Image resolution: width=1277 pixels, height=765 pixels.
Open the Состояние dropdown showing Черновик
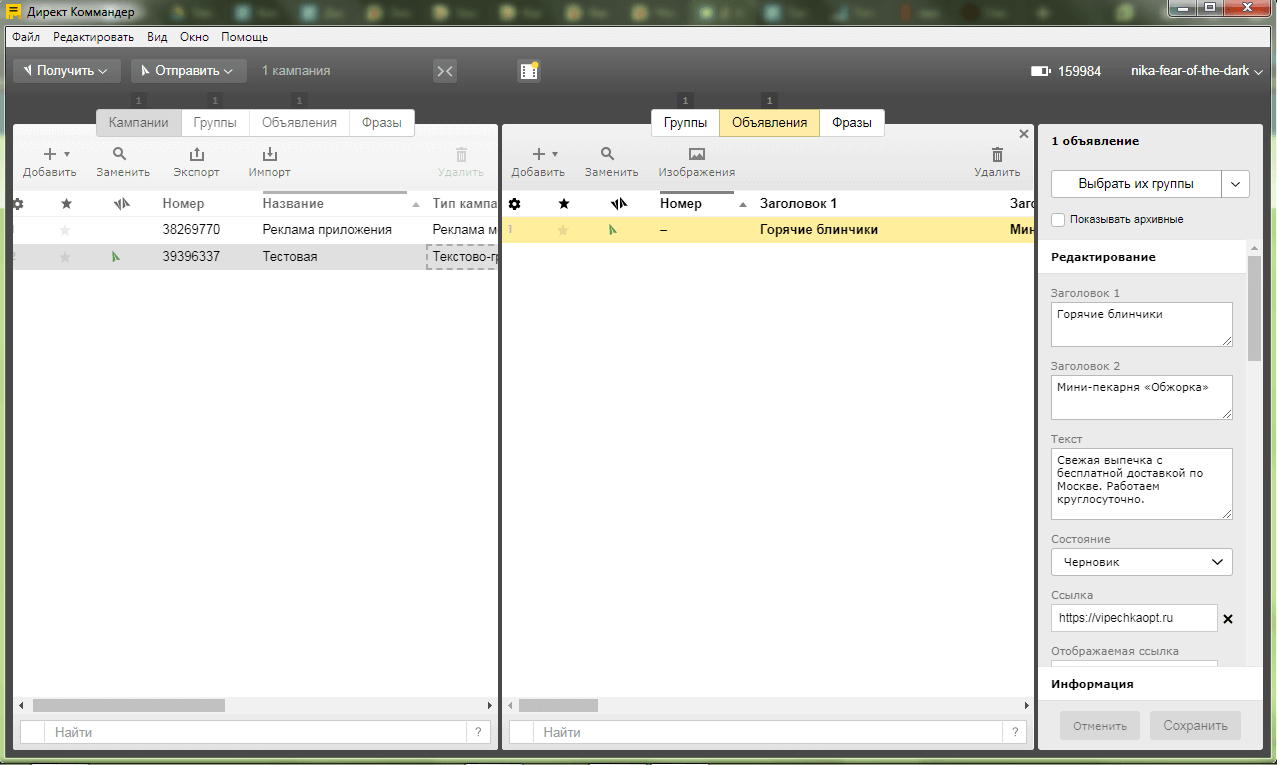pyautogui.click(x=1141, y=562)
